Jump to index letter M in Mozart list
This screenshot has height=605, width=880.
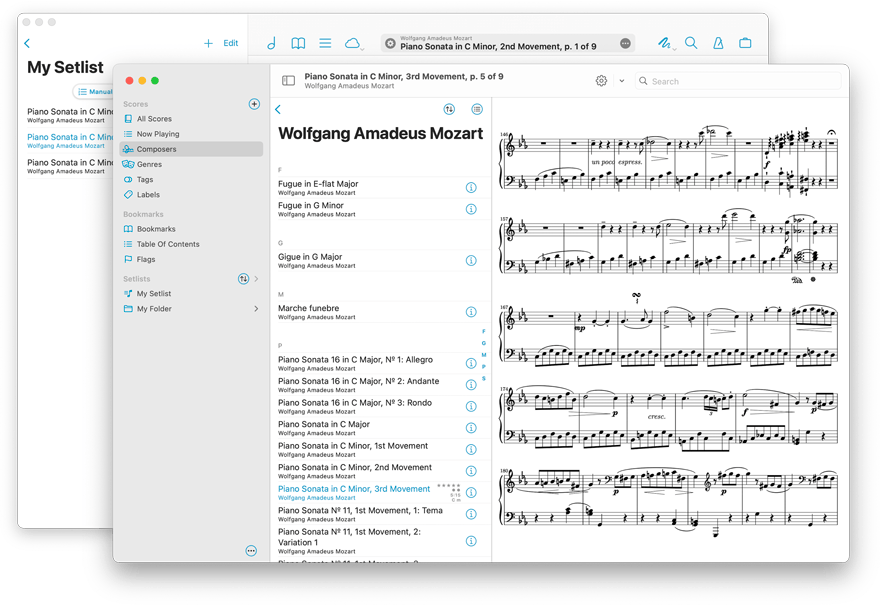click(x=484, y=355)
